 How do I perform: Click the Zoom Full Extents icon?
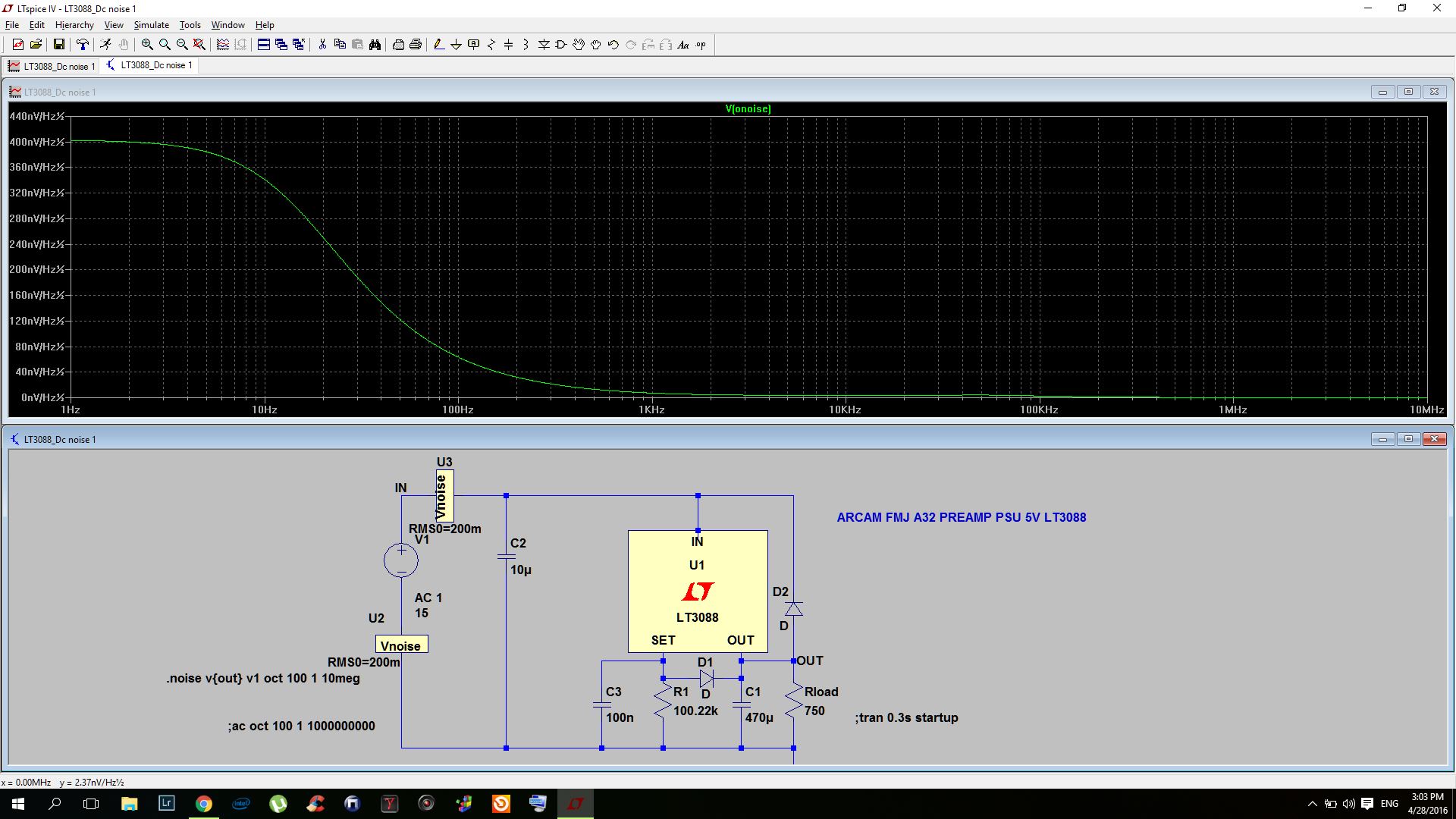199,45
